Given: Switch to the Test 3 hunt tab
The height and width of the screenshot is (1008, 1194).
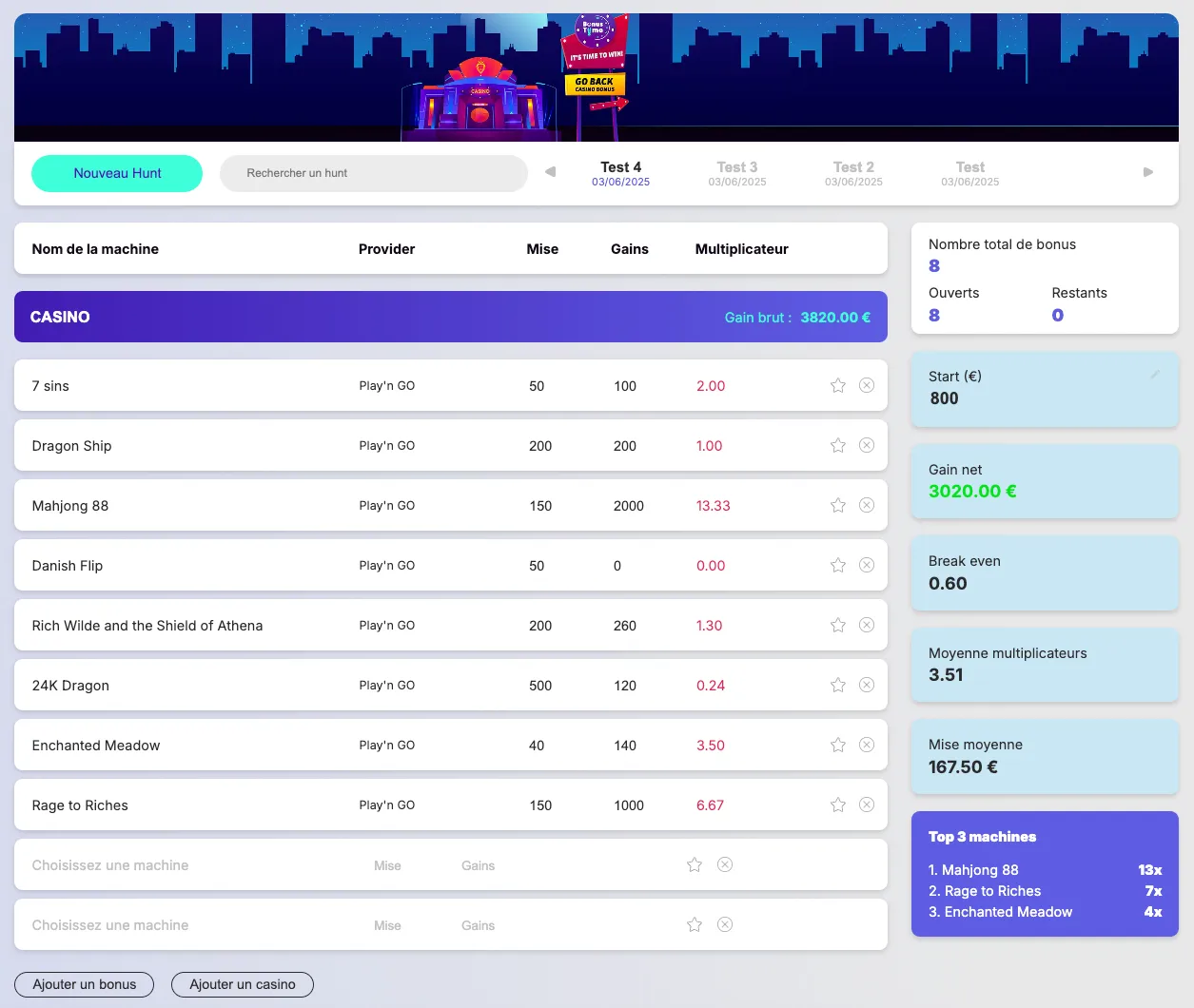Looking at the screenshot, I should (736, 173).
